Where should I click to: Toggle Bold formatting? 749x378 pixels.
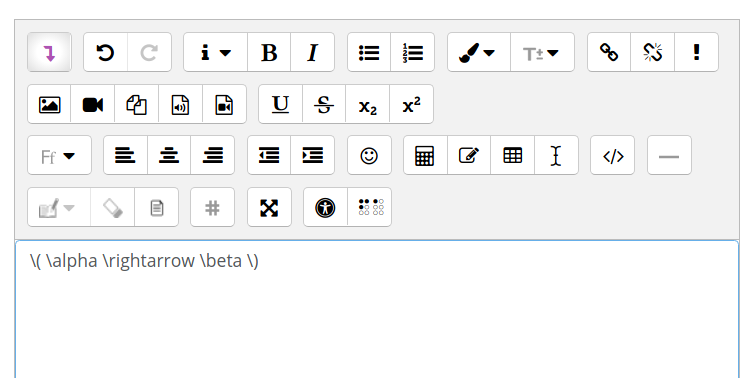point(269,52)
